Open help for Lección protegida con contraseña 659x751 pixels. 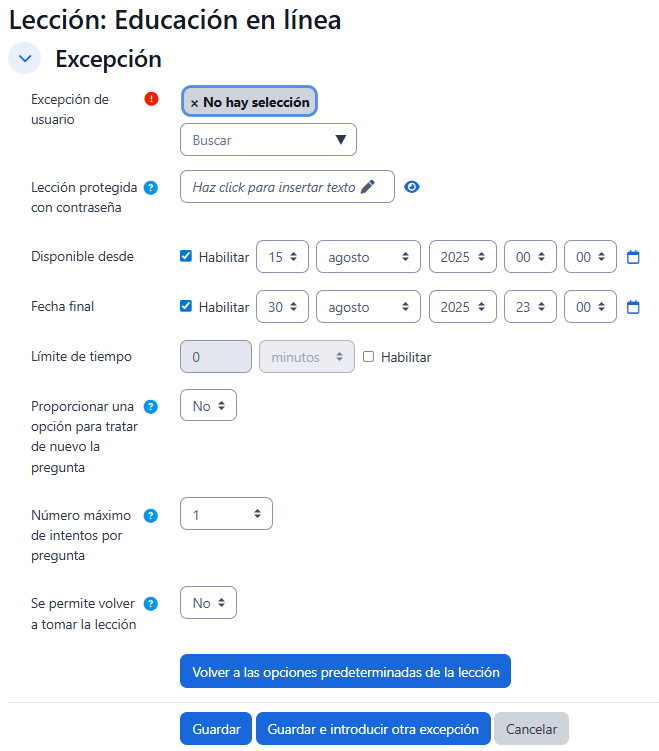[x=151, y=187]
